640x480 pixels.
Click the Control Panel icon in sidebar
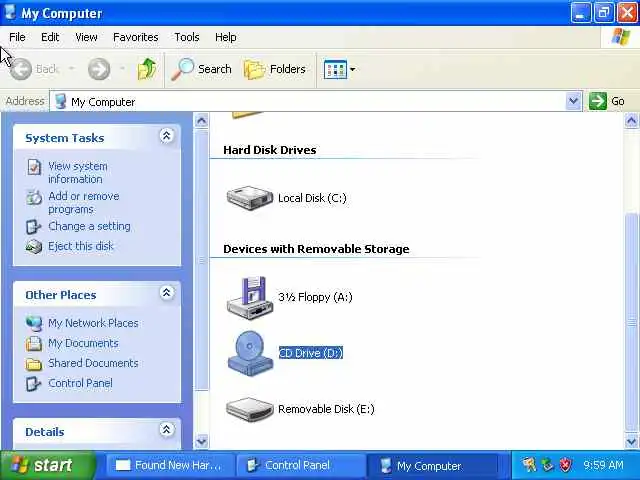(x=33, y=384)
